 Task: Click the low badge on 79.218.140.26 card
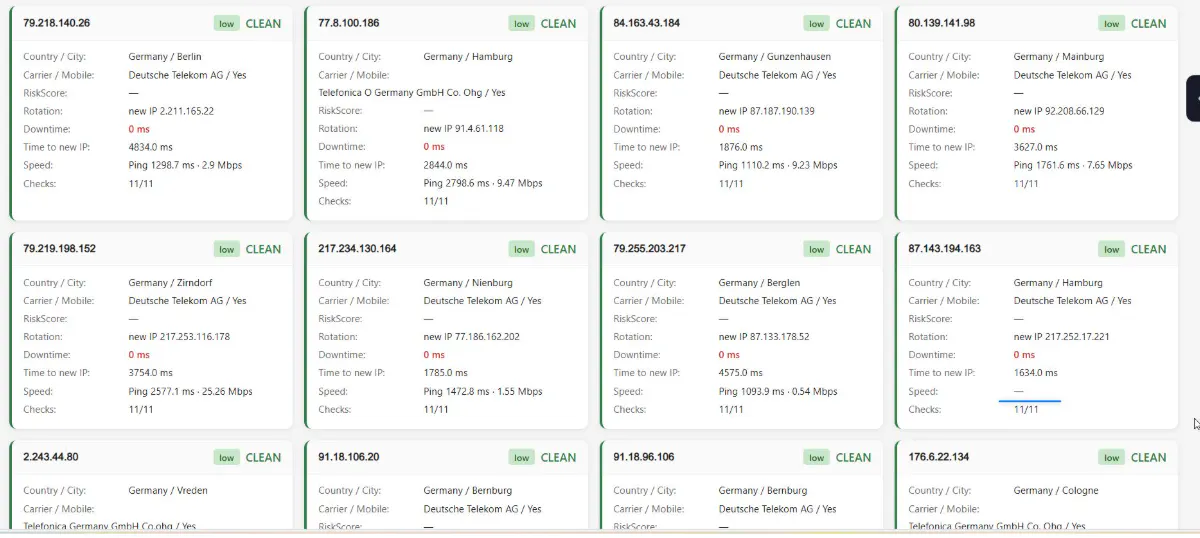[227, 24]
